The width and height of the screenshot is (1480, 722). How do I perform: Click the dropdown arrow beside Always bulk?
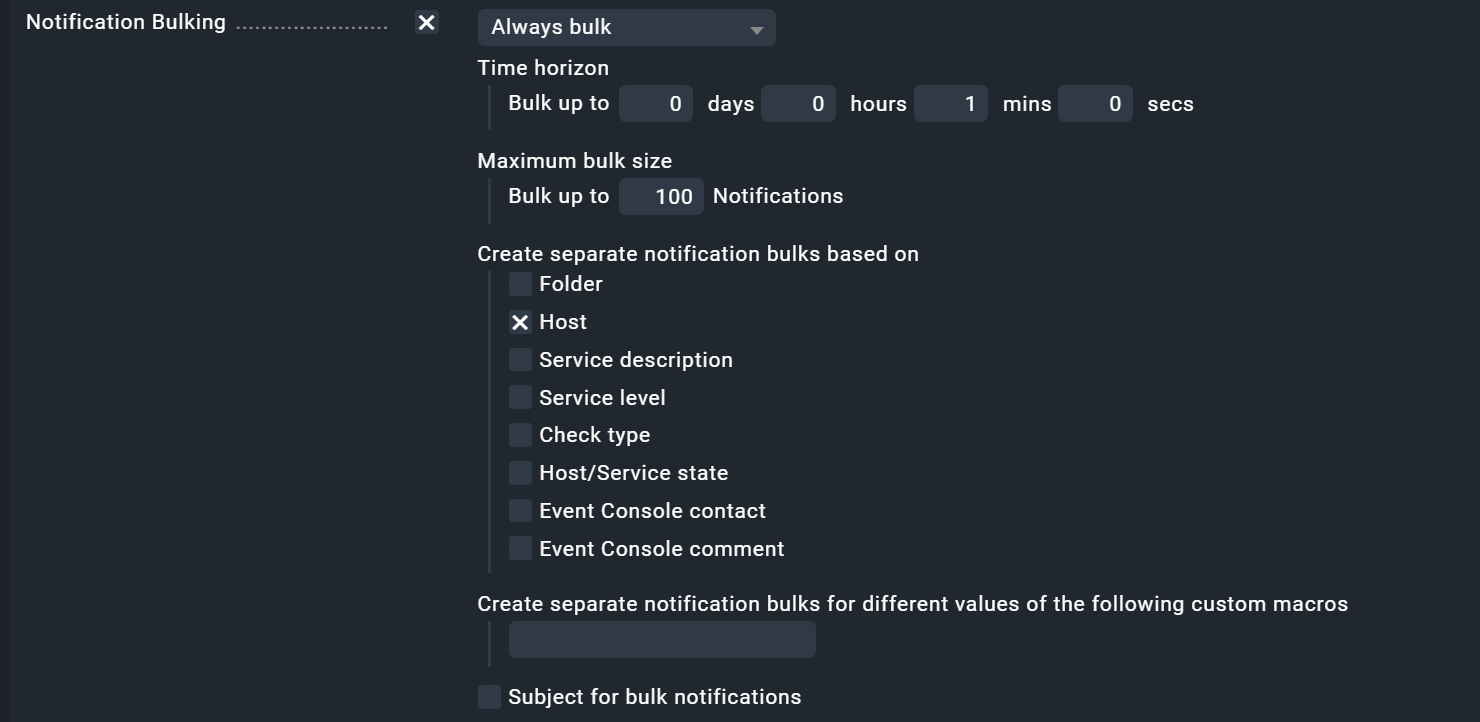click(757, 30)
